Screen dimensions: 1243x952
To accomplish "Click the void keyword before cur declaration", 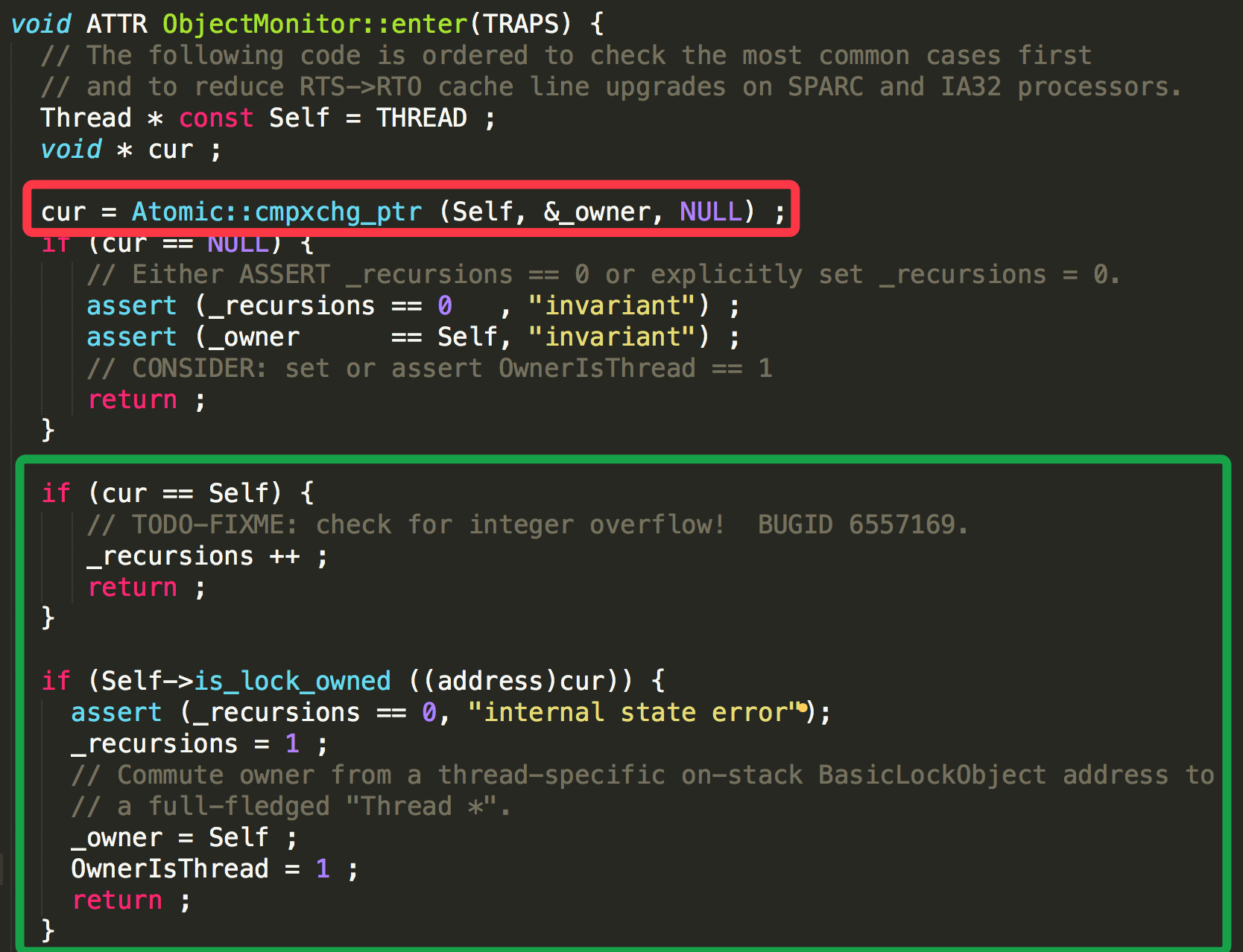I will point(72,149).
